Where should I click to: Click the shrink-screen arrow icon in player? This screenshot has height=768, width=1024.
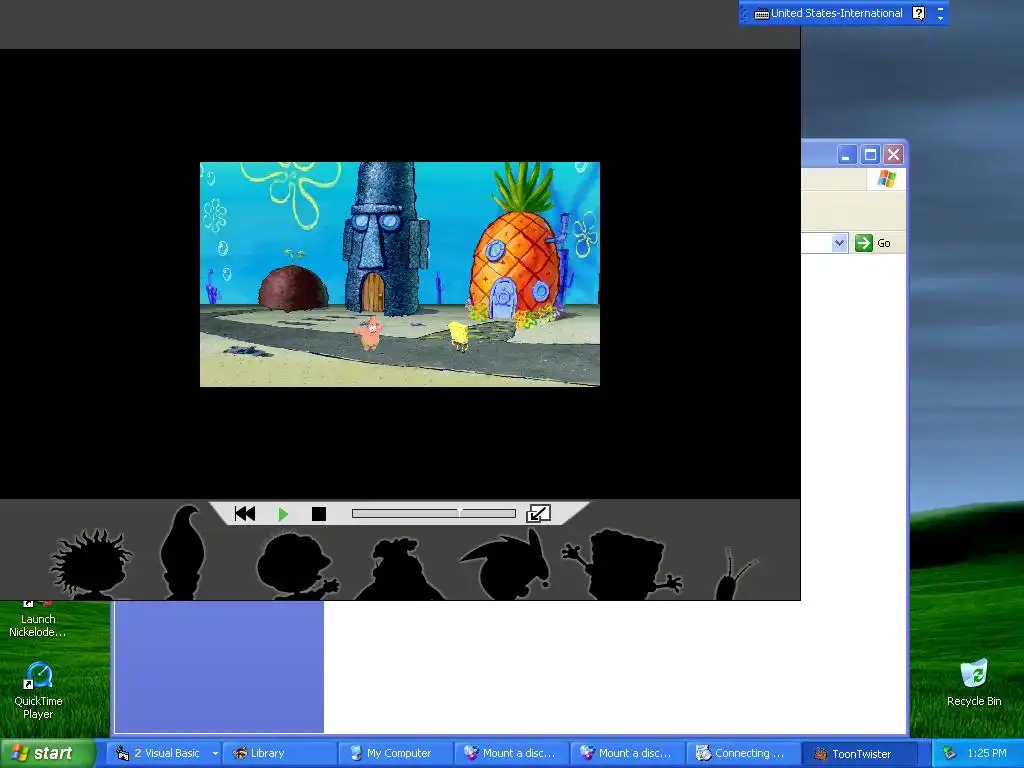(x=538, y=513)
